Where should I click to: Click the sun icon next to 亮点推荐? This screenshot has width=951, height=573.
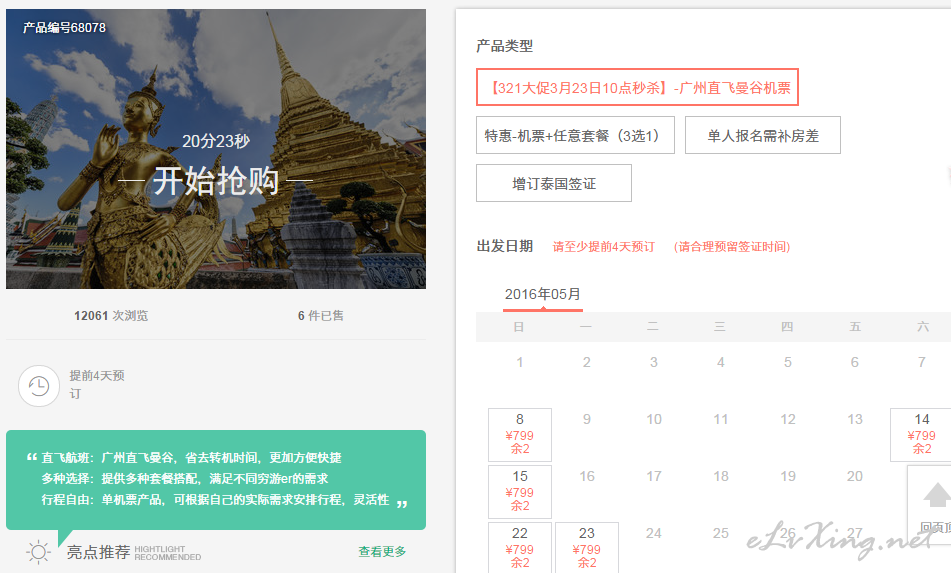click(x=39, y=552)
